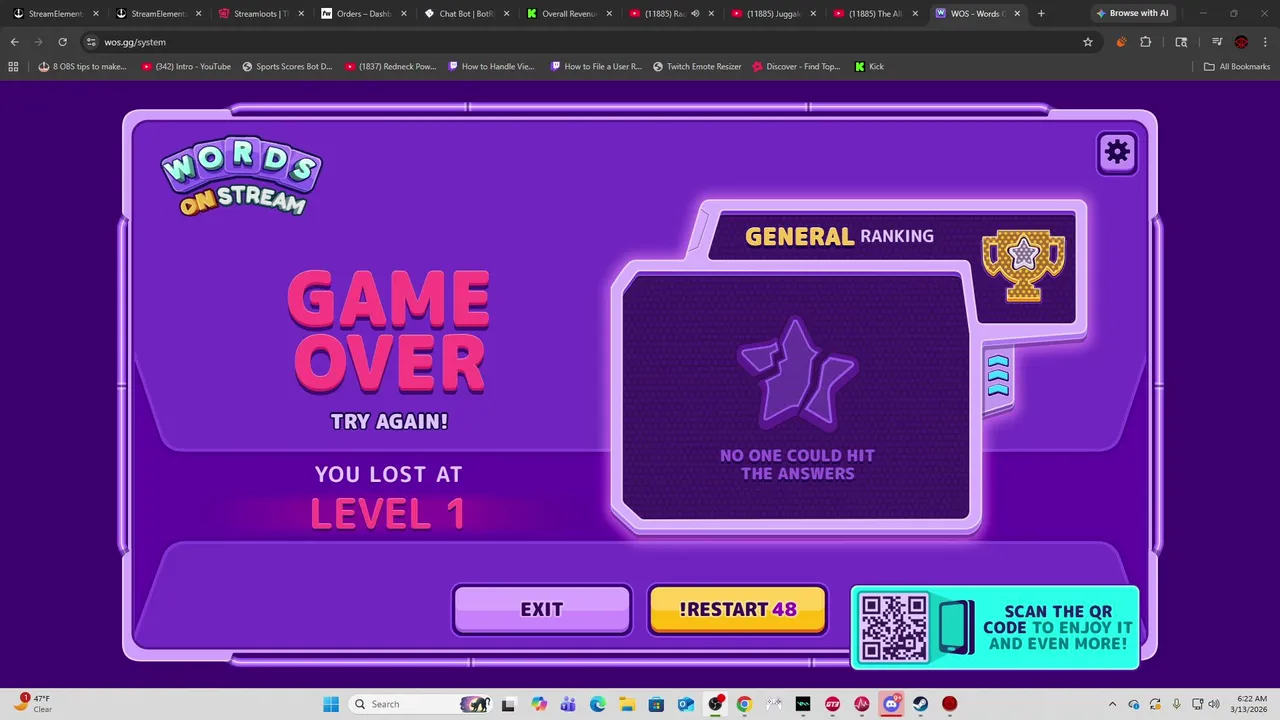Open the browser Extensions puzzle icon
This screenshot has width=1280, height=720.
tap(1146, 42)
